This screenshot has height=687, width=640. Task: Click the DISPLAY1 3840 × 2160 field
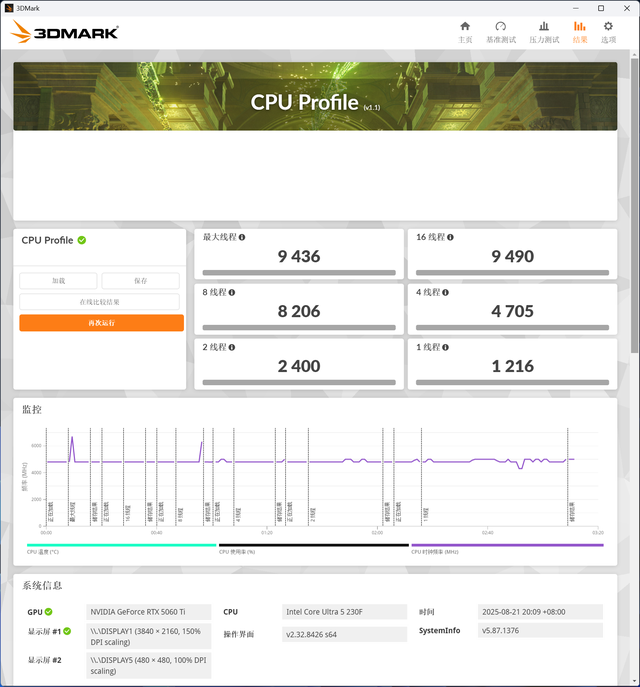coord(149,636)
